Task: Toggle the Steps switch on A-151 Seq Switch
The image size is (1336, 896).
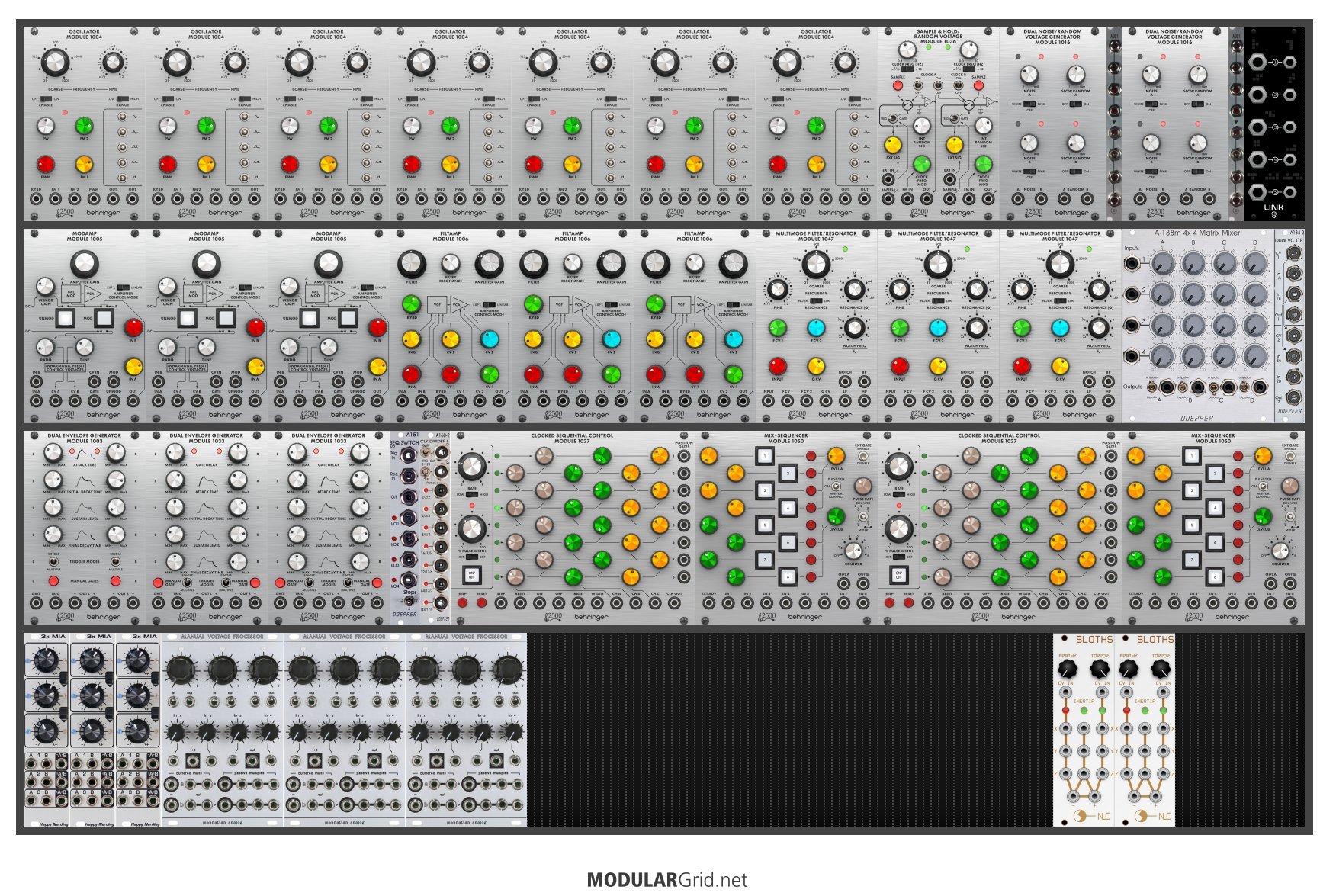Action: (410, 600)
